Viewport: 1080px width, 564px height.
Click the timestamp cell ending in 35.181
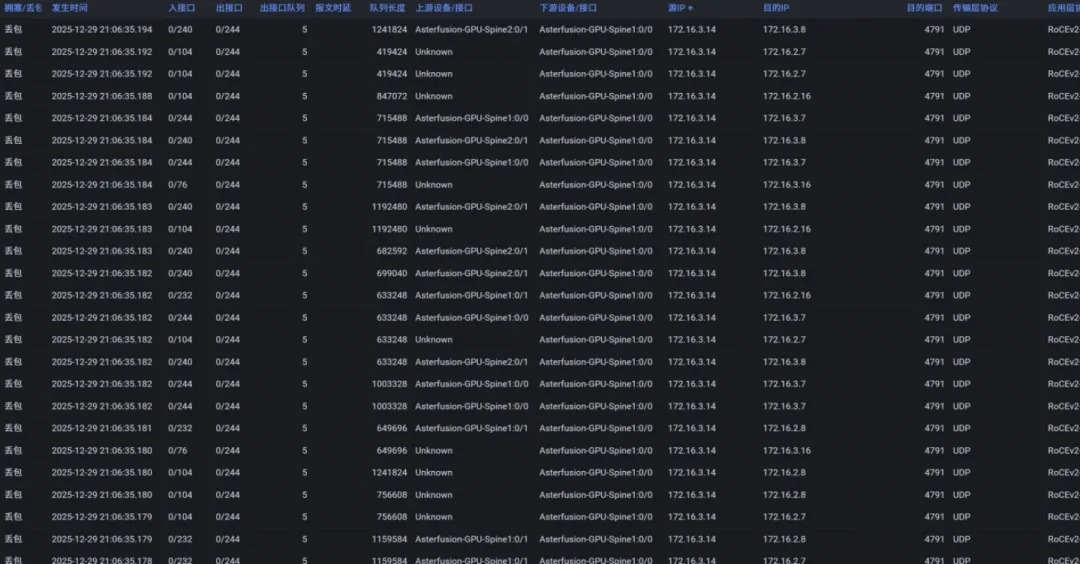[102, 428]
